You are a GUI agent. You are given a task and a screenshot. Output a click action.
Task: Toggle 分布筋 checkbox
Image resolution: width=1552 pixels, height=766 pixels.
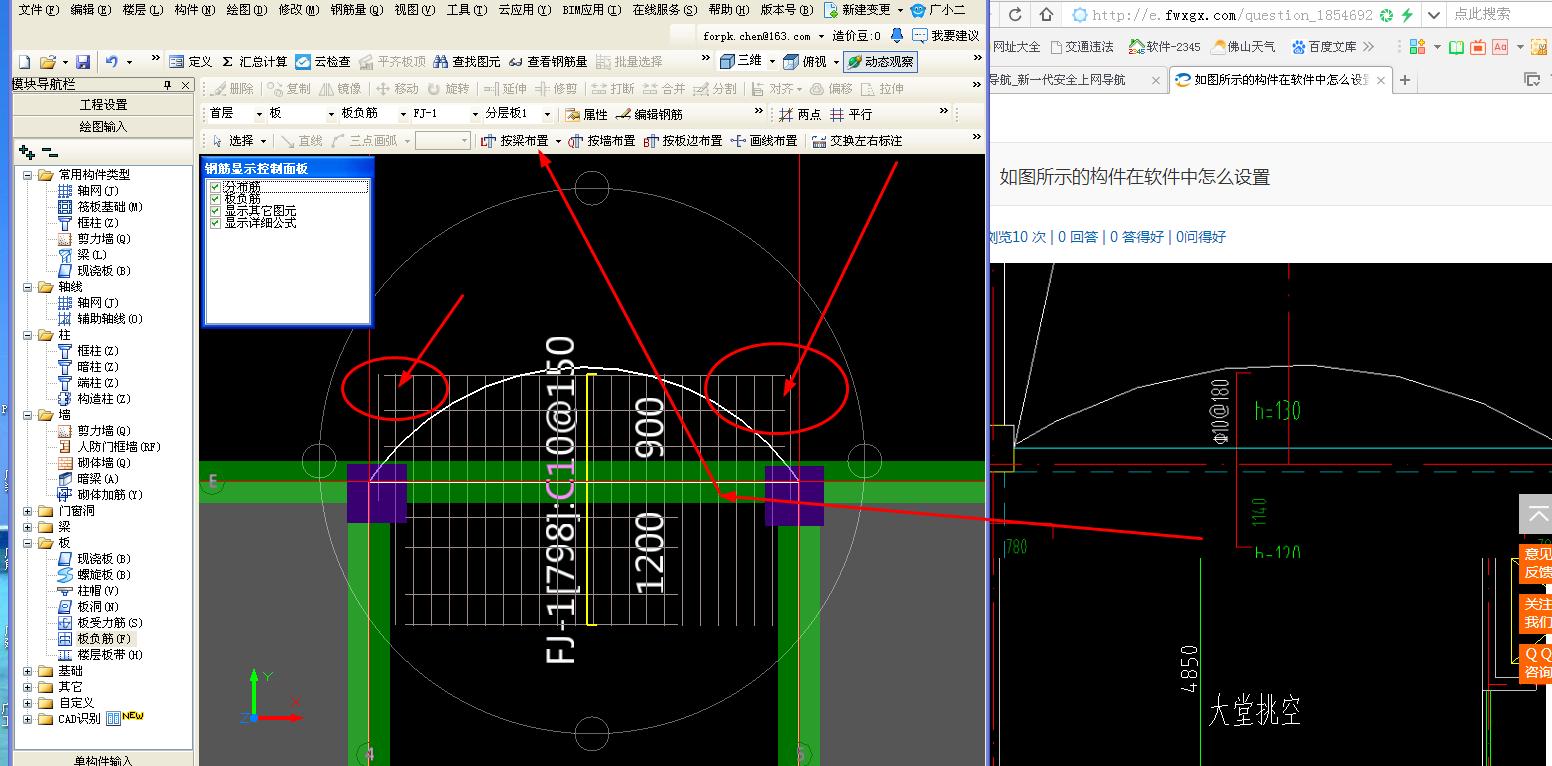tap(215, 187)
